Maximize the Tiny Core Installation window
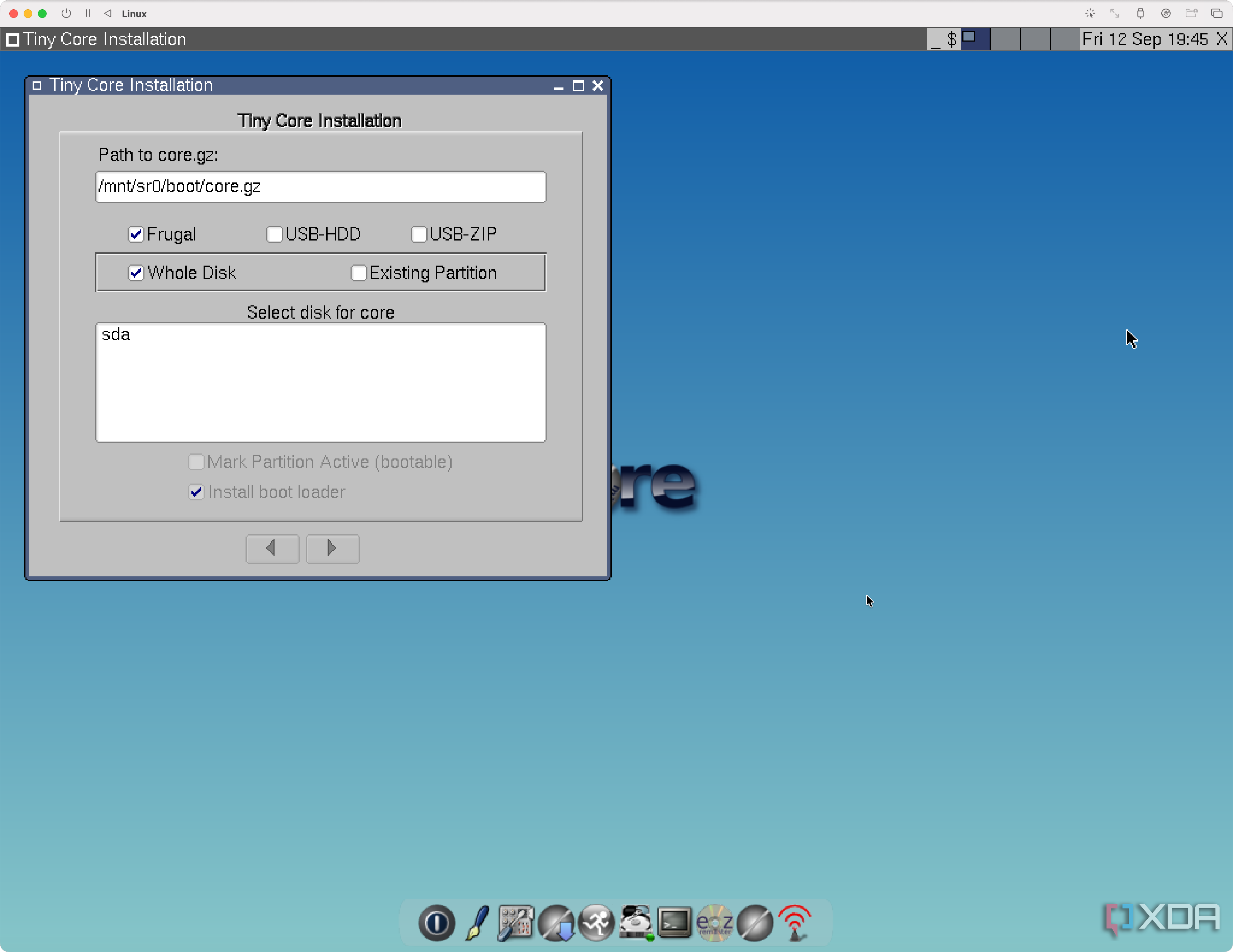1233x952 pixels. click(578, 86)
